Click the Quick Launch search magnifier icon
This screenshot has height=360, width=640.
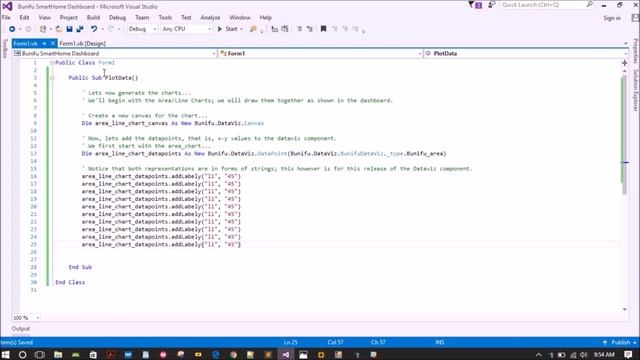[x=589, y=5]
